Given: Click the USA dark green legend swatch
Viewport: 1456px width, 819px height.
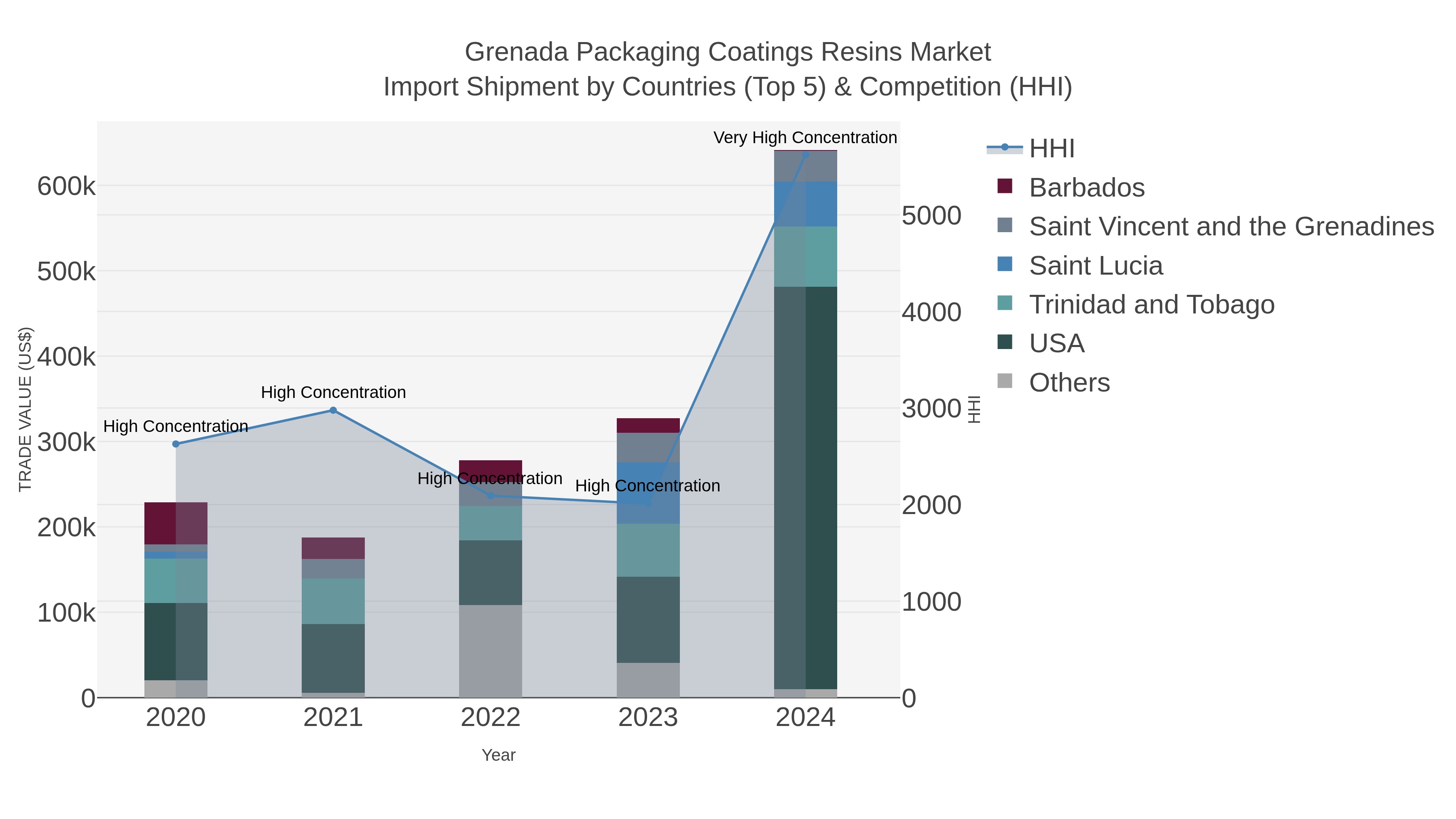Looking at the screenshot, I should (1005, 342).
